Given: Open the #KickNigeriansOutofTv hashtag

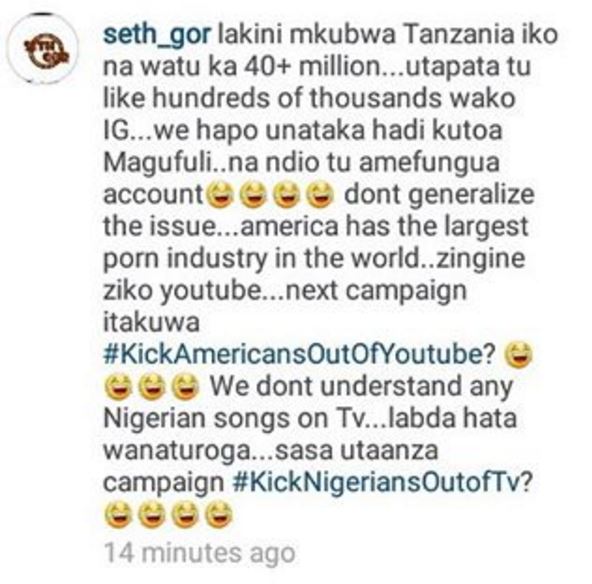Looking at the screenshot, I should [x=383, y=482].
